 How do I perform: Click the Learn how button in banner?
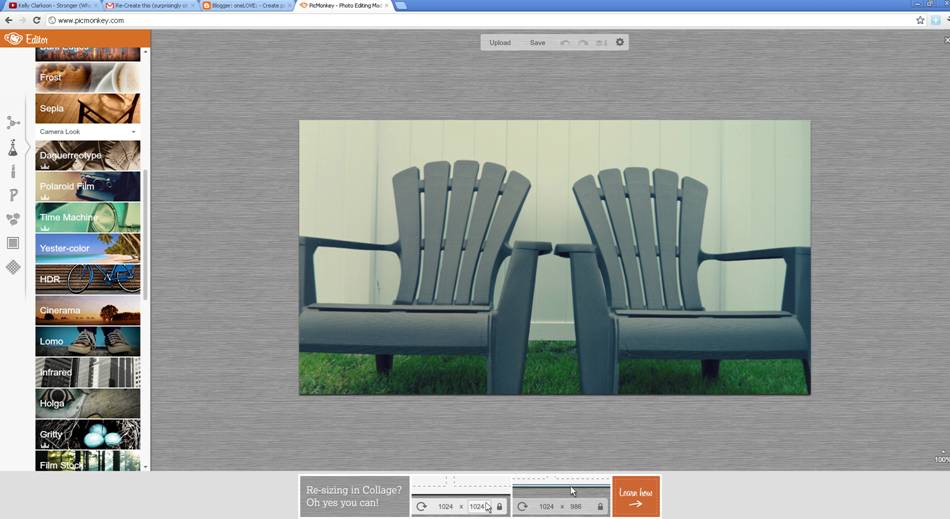point(636,497)
